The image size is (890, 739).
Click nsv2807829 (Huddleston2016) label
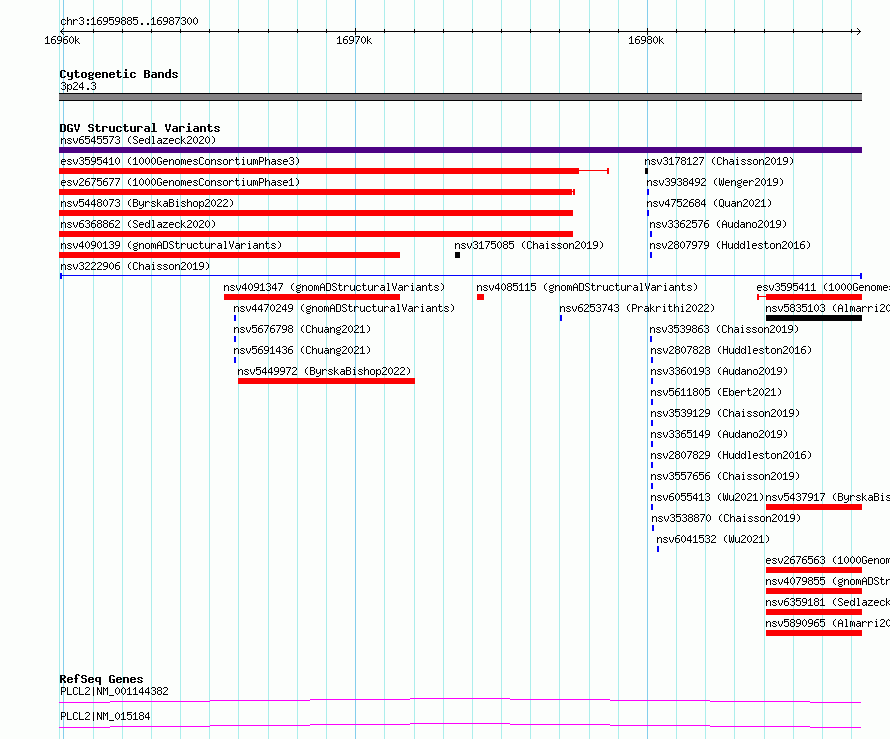(x=731, y=455)
